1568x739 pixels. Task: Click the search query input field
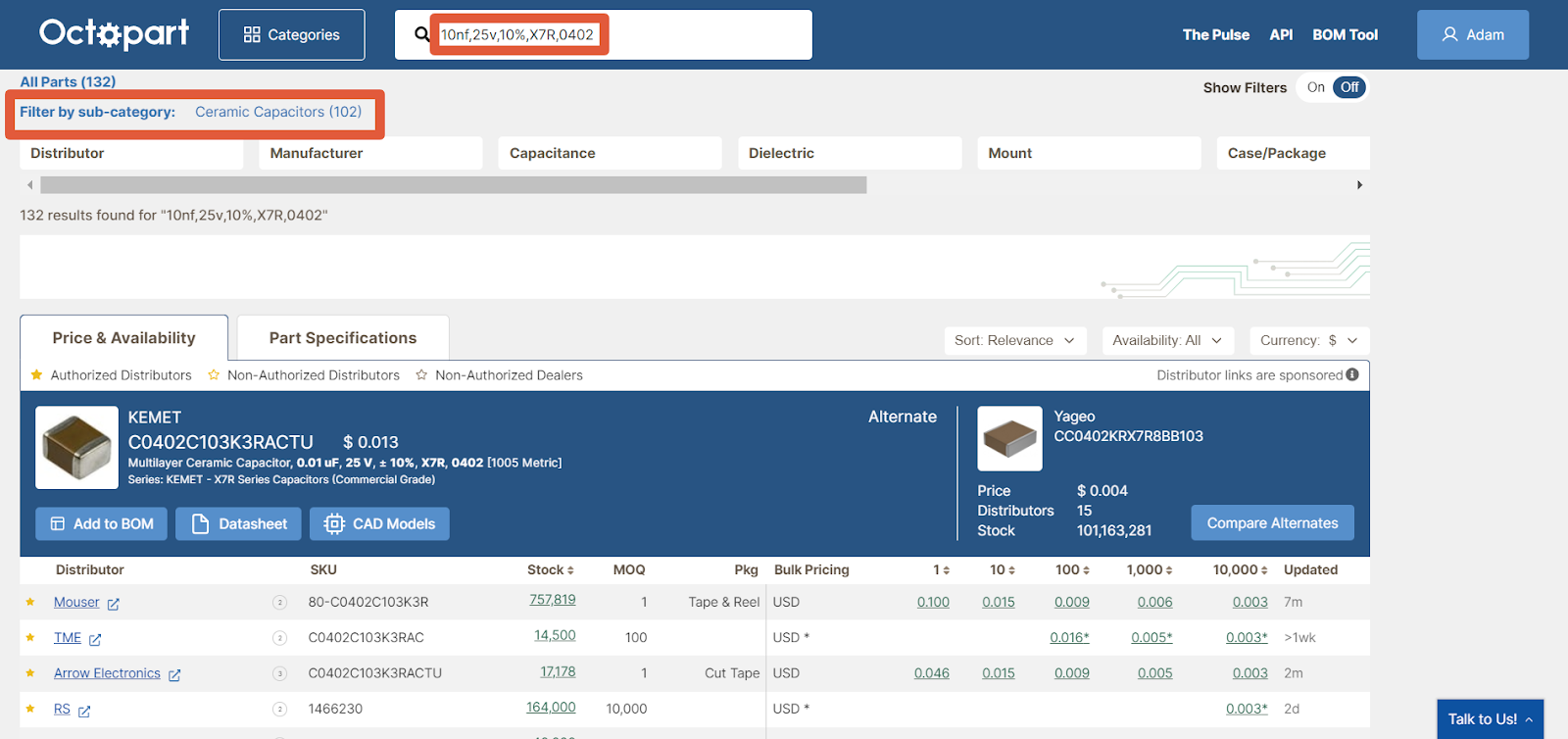pyautogui.click(x=603, y=34)
